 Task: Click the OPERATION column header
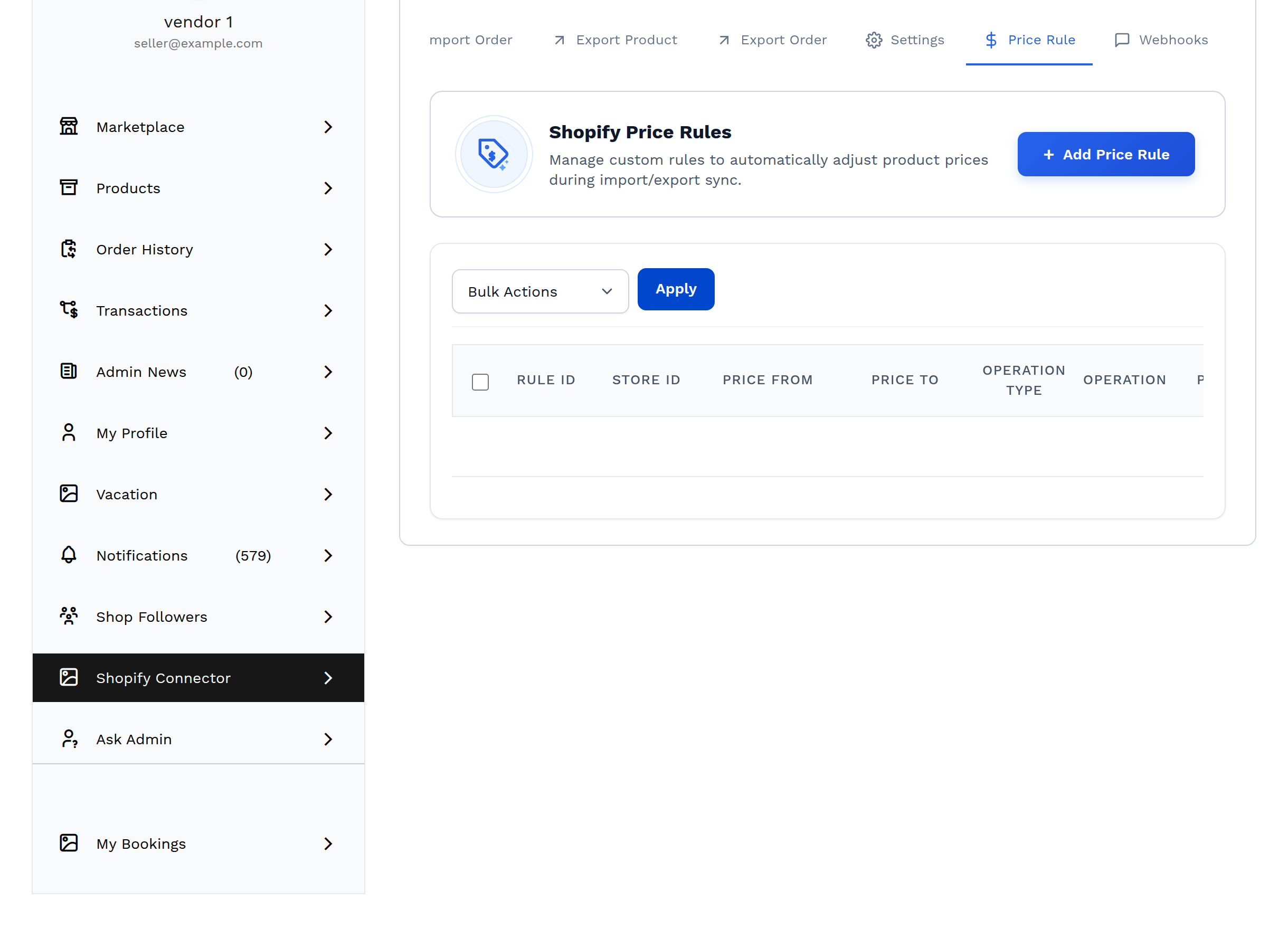(x=1125, y=381)
